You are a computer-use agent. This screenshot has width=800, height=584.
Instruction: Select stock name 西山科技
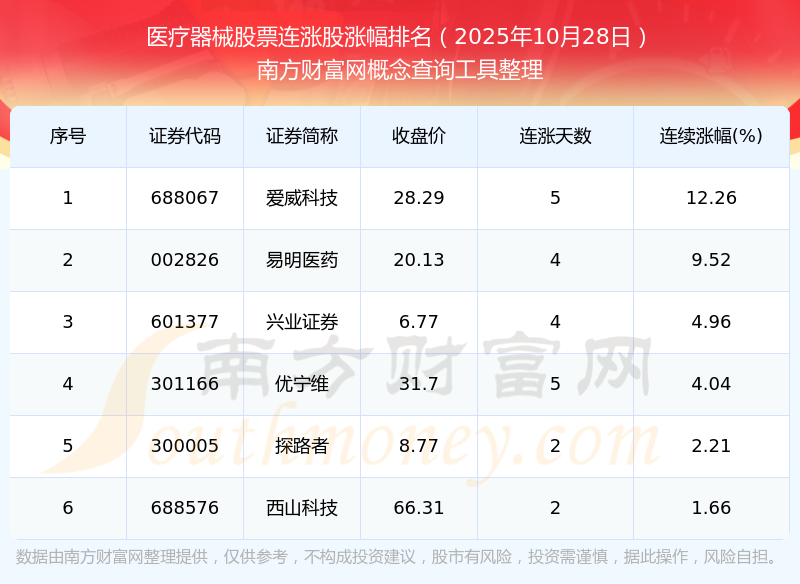click(302, 508)
